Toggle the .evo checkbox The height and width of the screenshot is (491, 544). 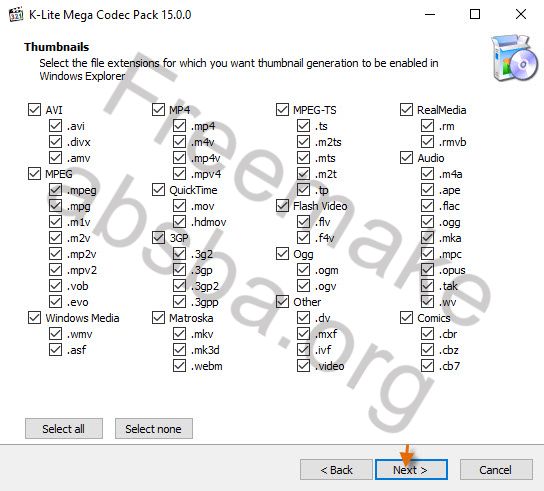coord(56,302)
